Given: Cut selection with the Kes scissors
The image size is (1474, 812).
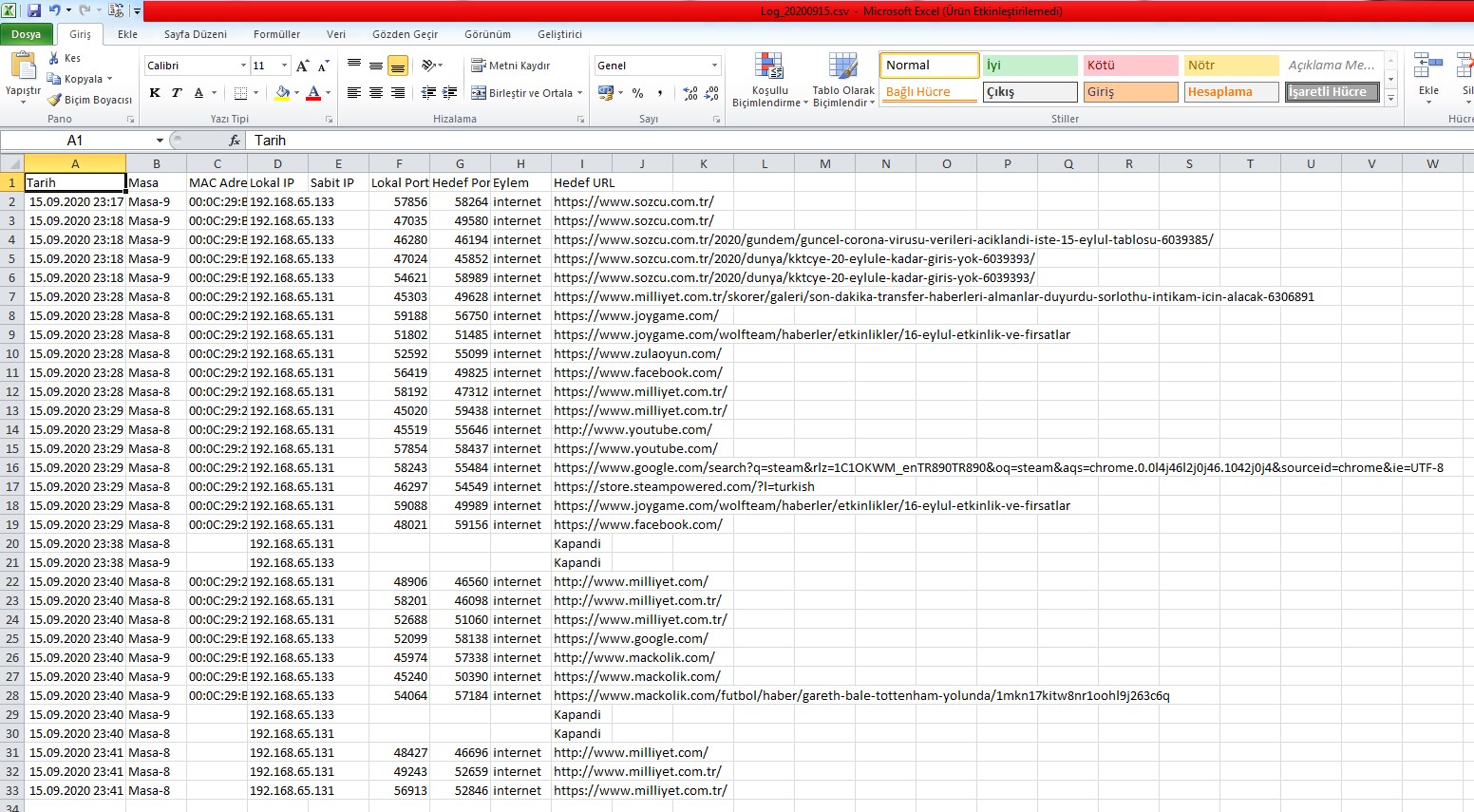Looking at the screenshot, I should tap(65, 58).
